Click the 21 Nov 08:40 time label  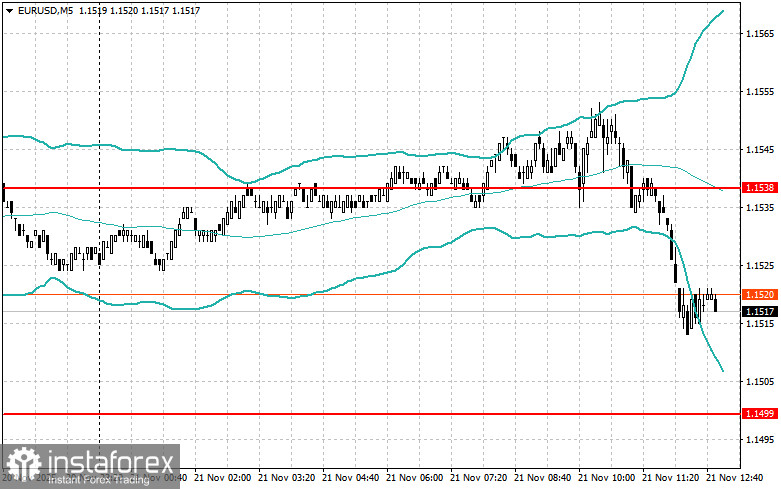[542, 478]
